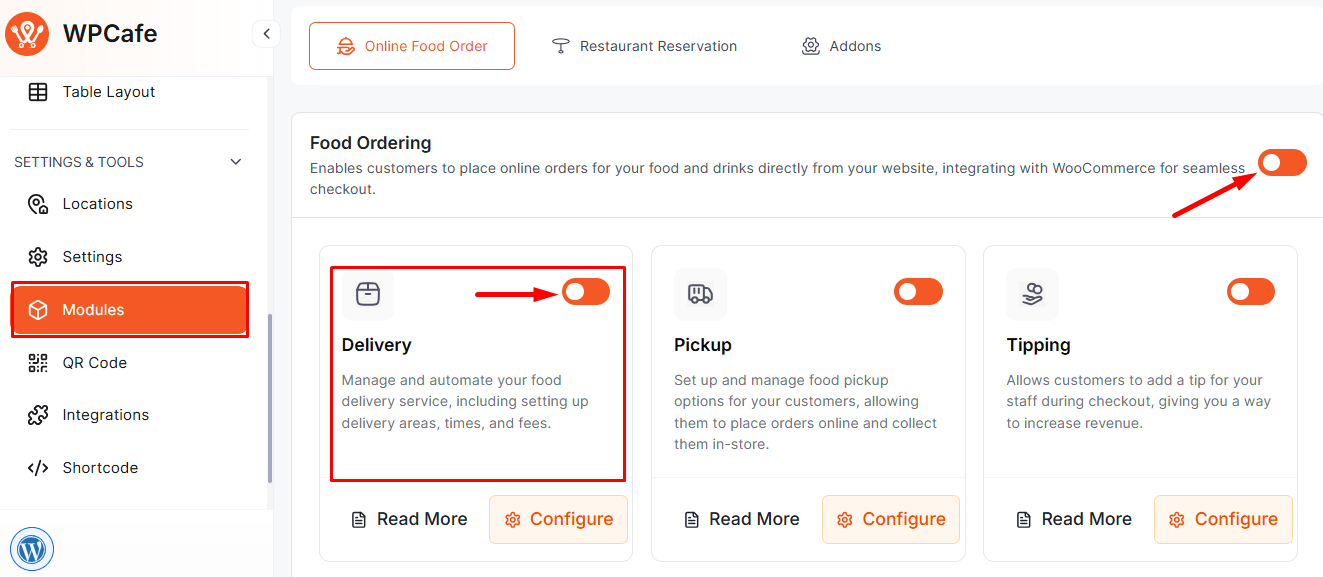Disable the Delivery module toggle
This screenshot has height=577, width=1323.
(586, 292)
